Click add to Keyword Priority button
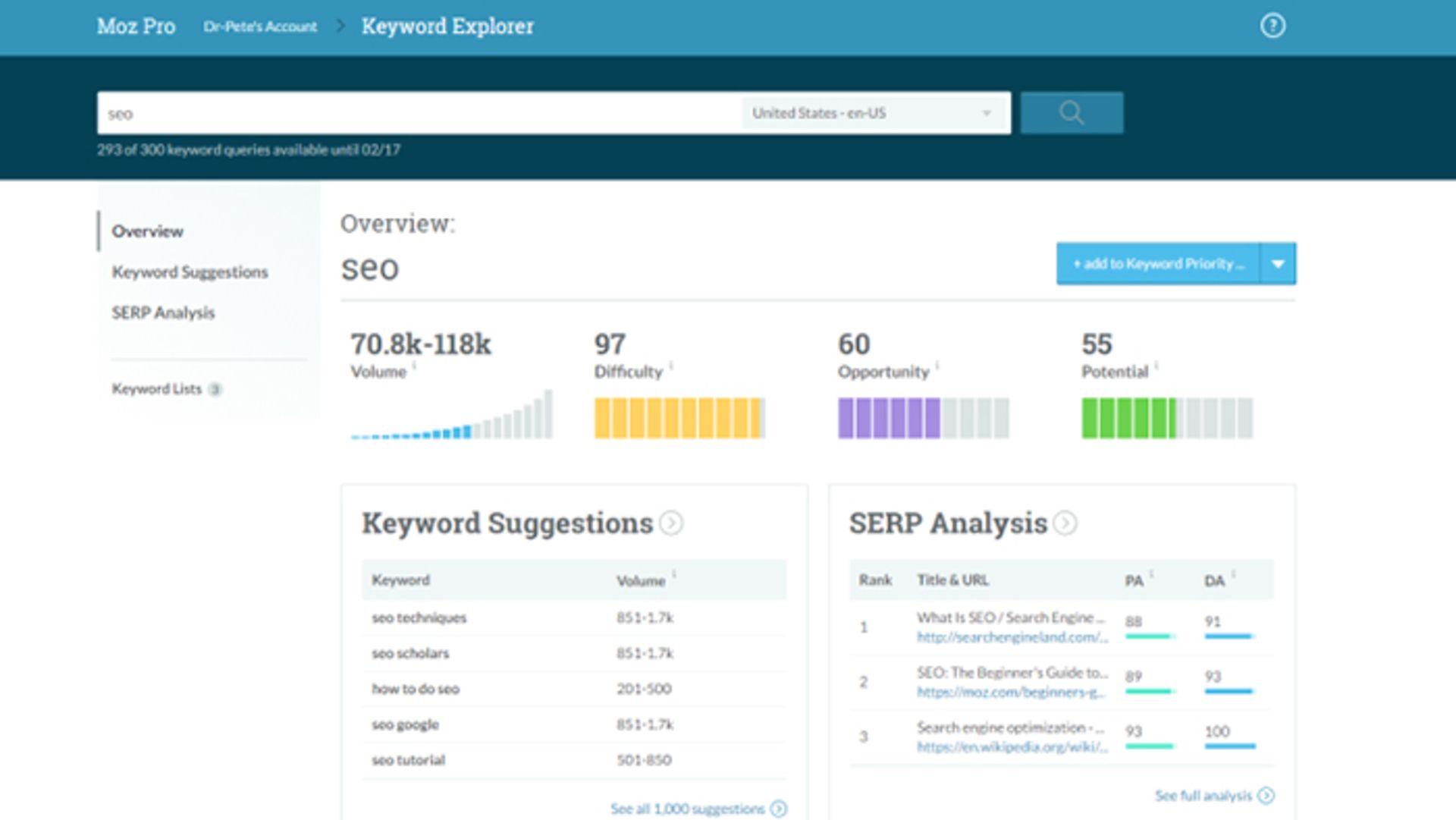 pos(1157,264)
